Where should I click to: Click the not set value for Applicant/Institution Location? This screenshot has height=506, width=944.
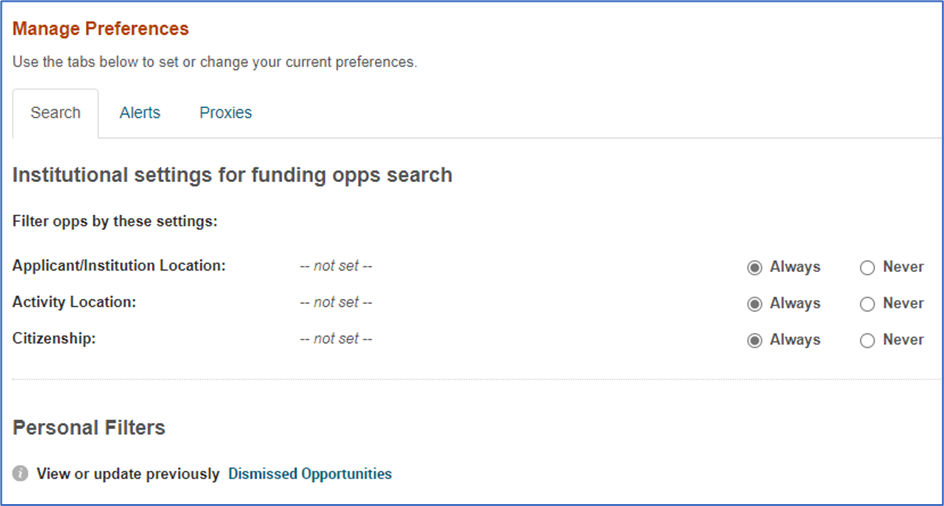(336, 266)
